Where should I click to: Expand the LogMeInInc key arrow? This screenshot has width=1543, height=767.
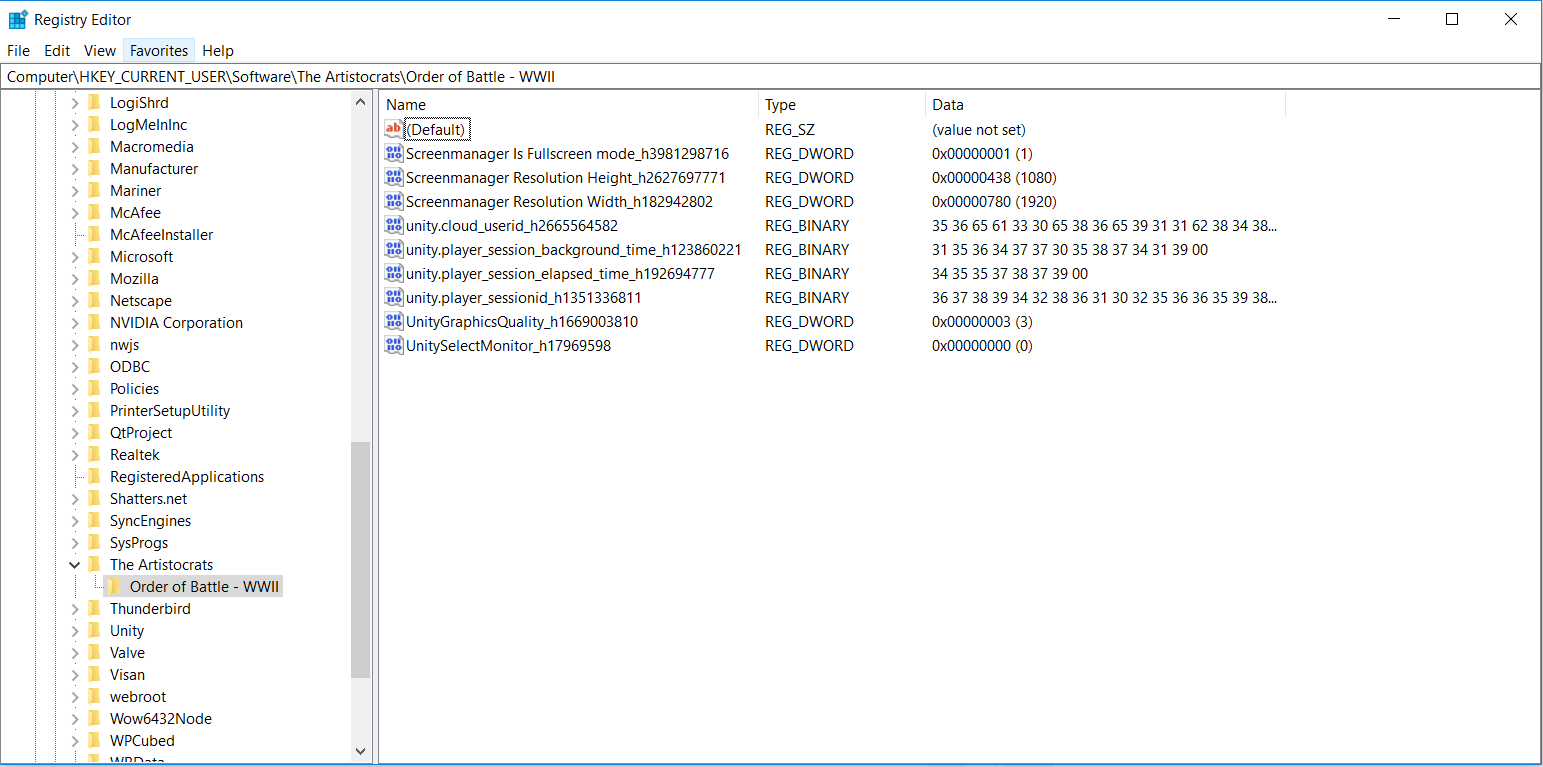(x=74, y=124)
